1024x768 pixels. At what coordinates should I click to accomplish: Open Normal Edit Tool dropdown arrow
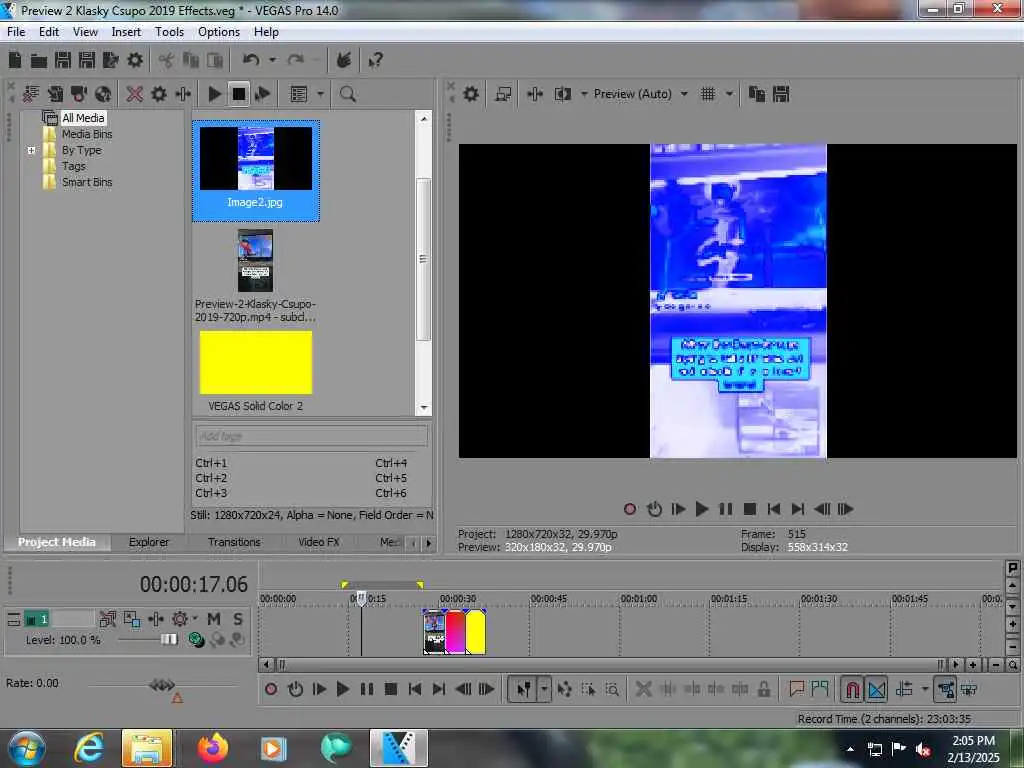click(x=544, y=690)
